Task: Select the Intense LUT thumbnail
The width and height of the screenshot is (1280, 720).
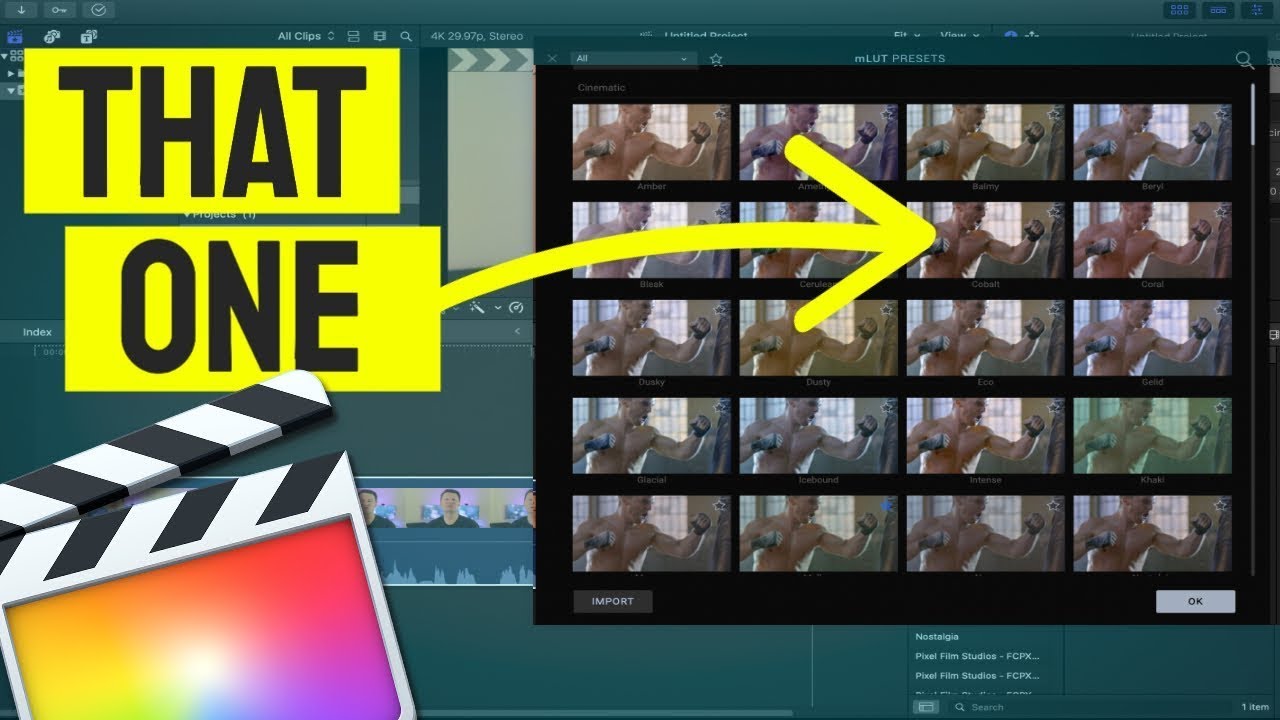Action: (985, 436)
